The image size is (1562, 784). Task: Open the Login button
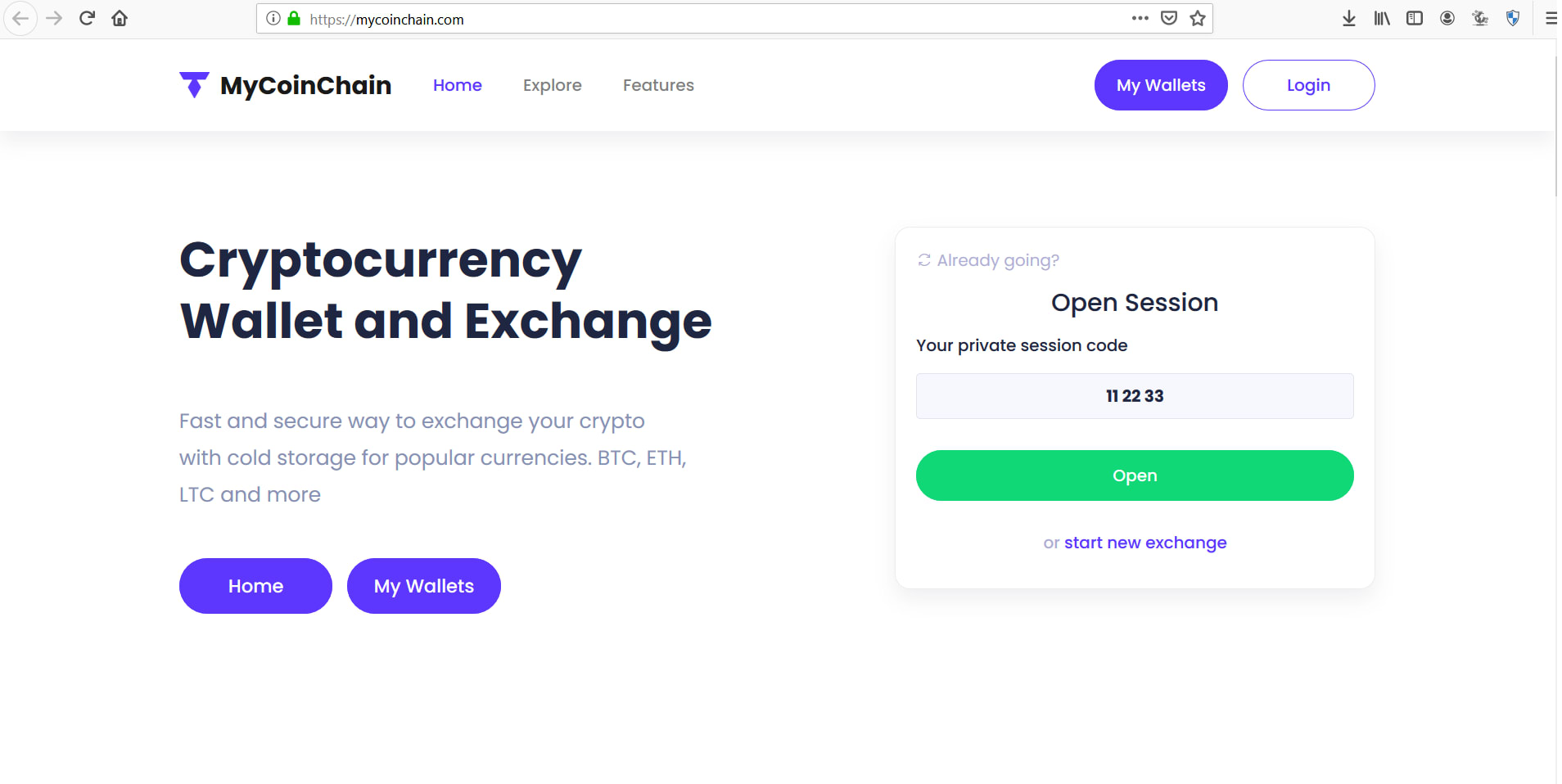tap(1307, 84)
